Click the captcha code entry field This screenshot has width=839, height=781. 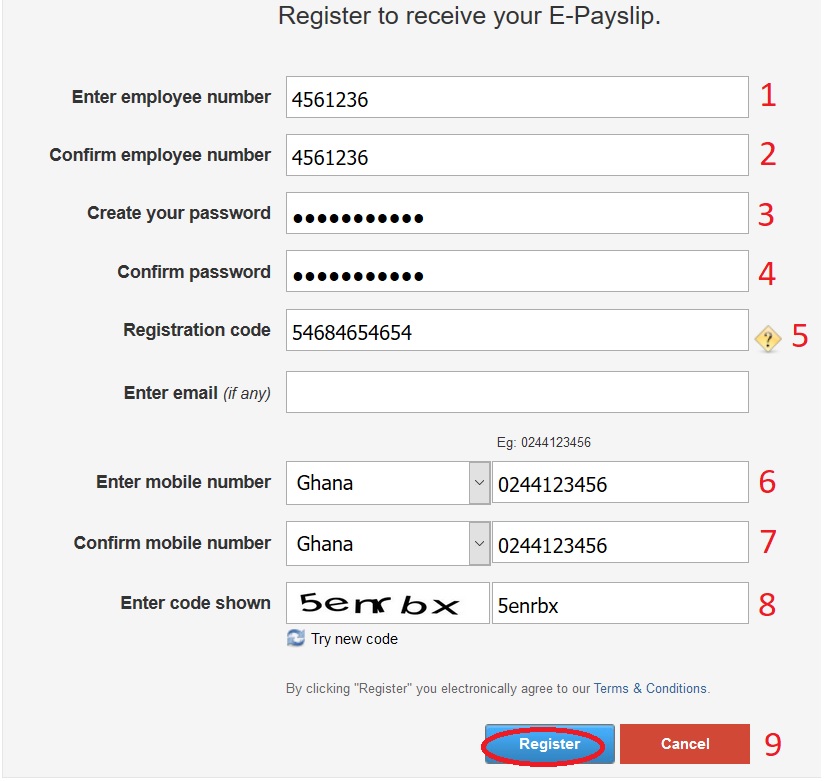click(x=619, y=604)
